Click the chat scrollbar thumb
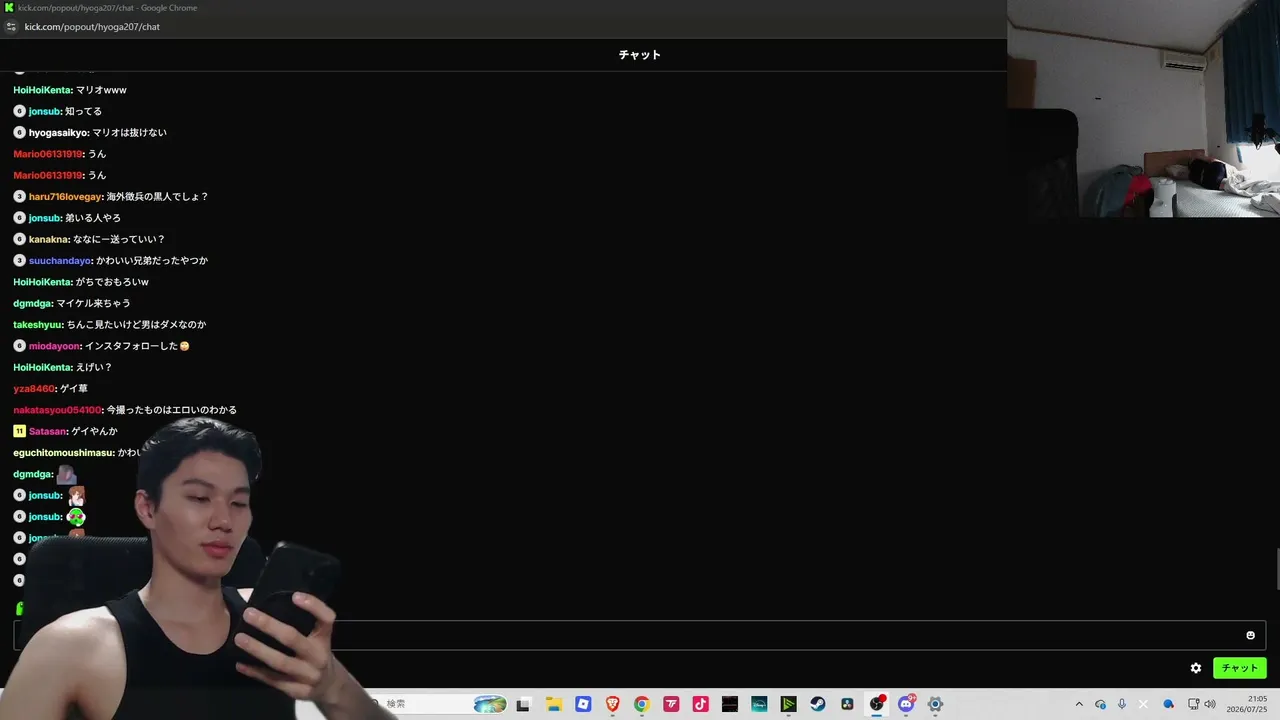The image size is (1280, 720). click(1276, 569)
